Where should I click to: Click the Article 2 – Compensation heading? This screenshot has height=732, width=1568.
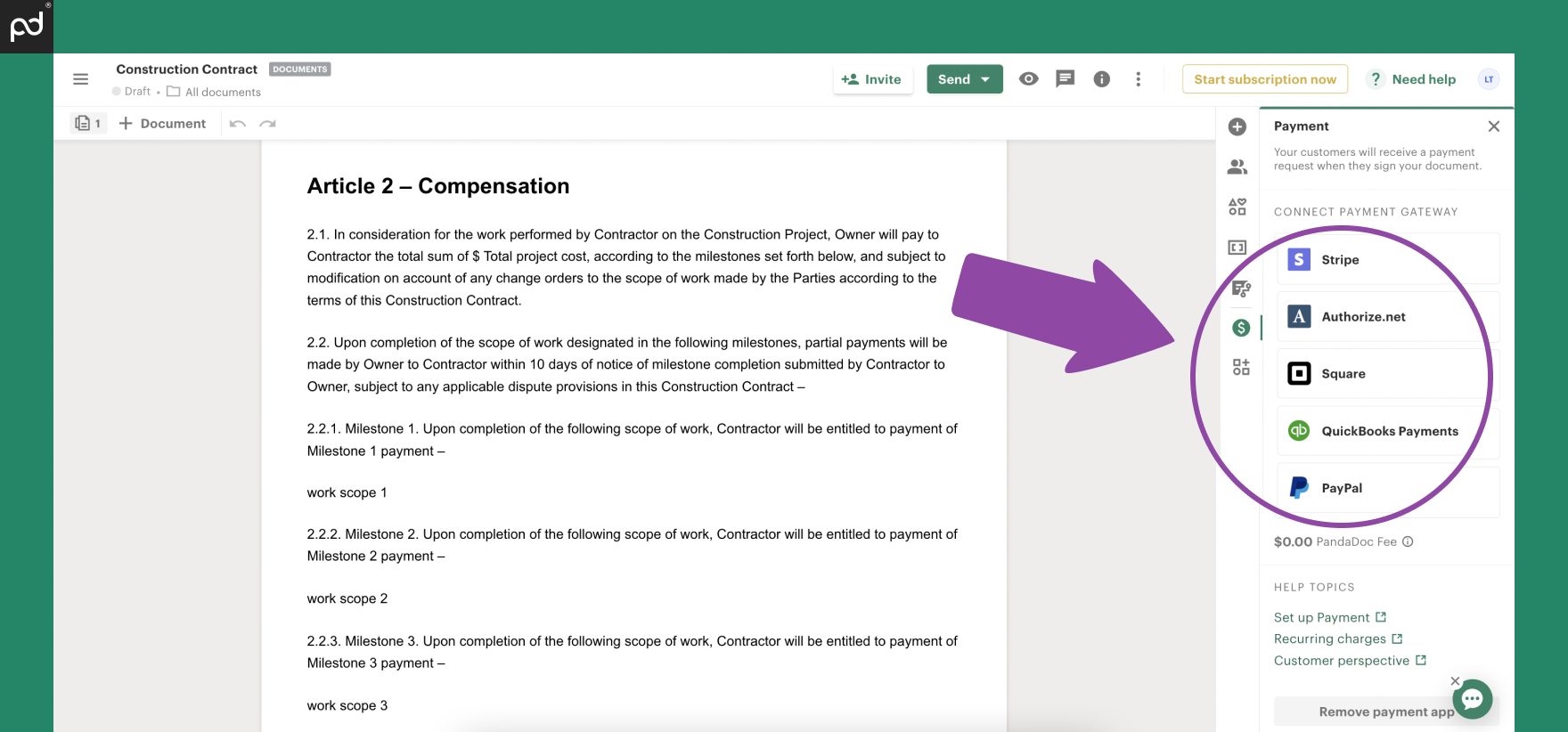click(x=438, y=186)
